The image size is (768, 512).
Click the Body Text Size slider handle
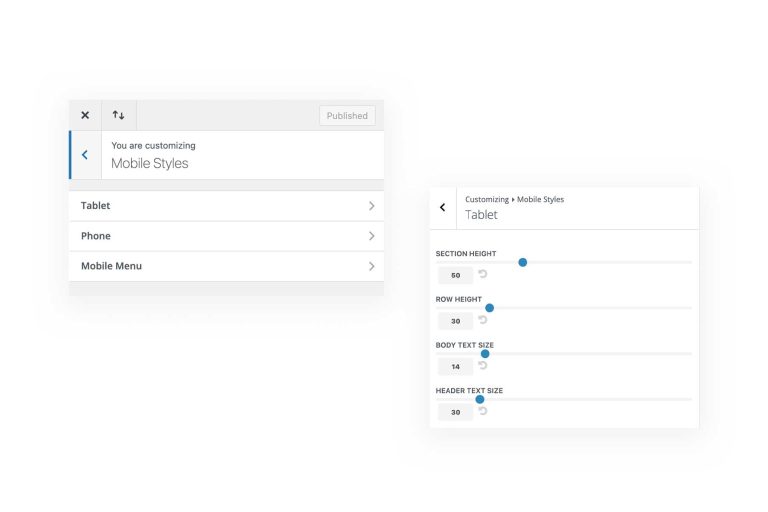coord(485,353)
